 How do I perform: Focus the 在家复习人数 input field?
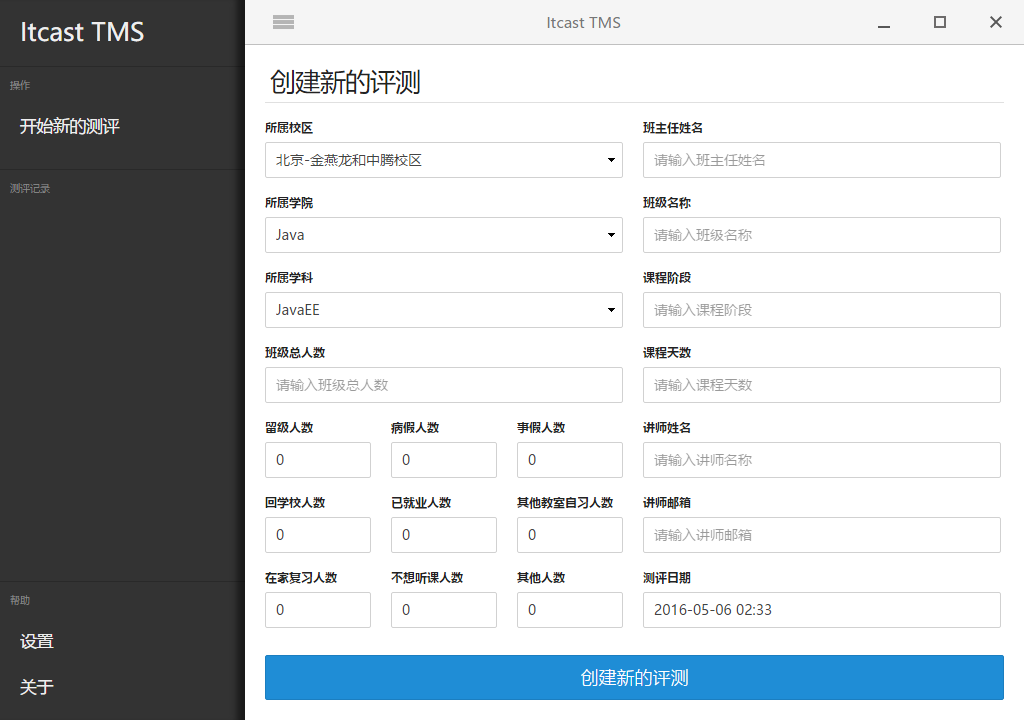(x=317, y=610)
